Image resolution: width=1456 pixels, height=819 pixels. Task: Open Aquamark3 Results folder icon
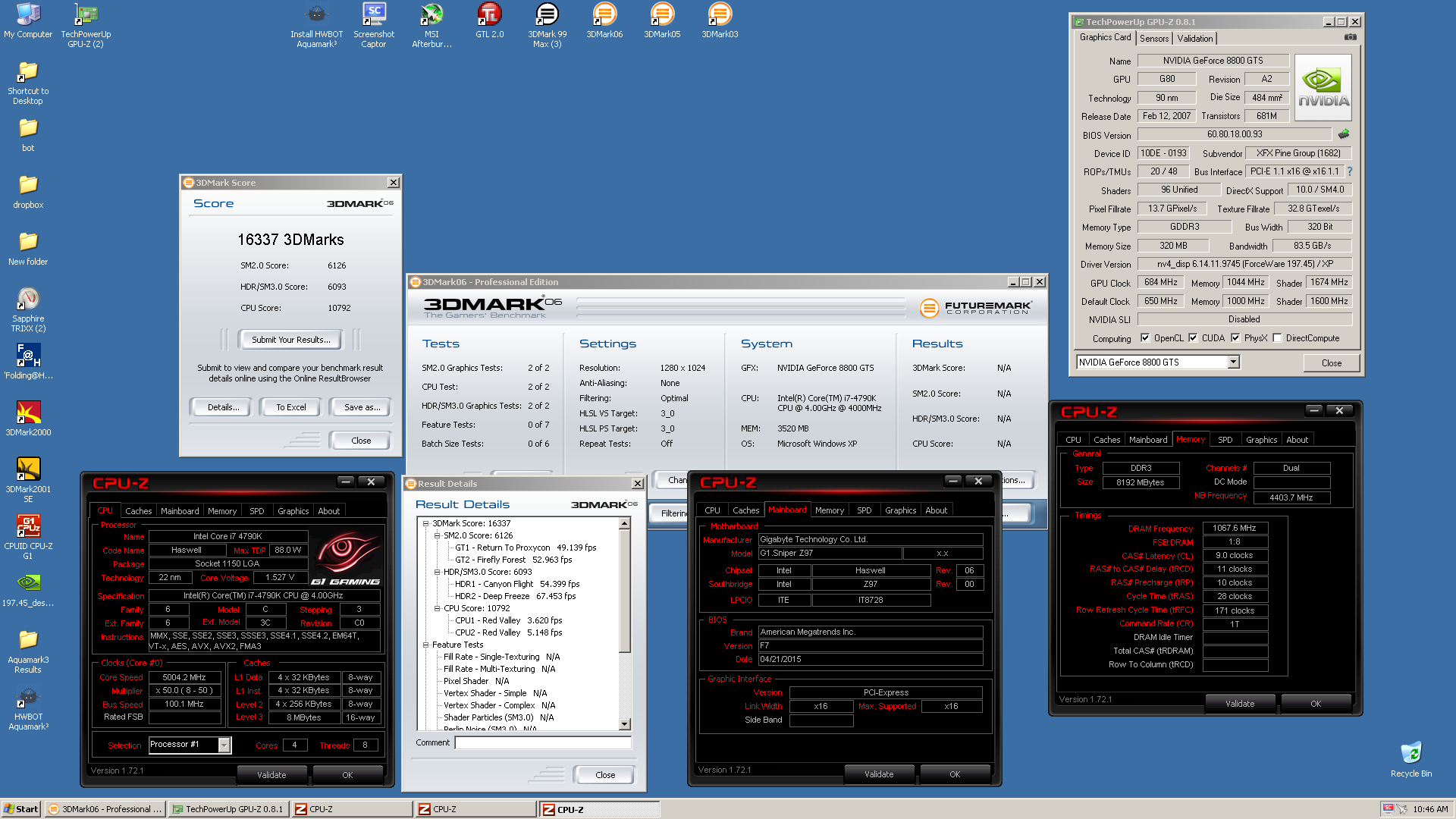[x=28, y=651]
